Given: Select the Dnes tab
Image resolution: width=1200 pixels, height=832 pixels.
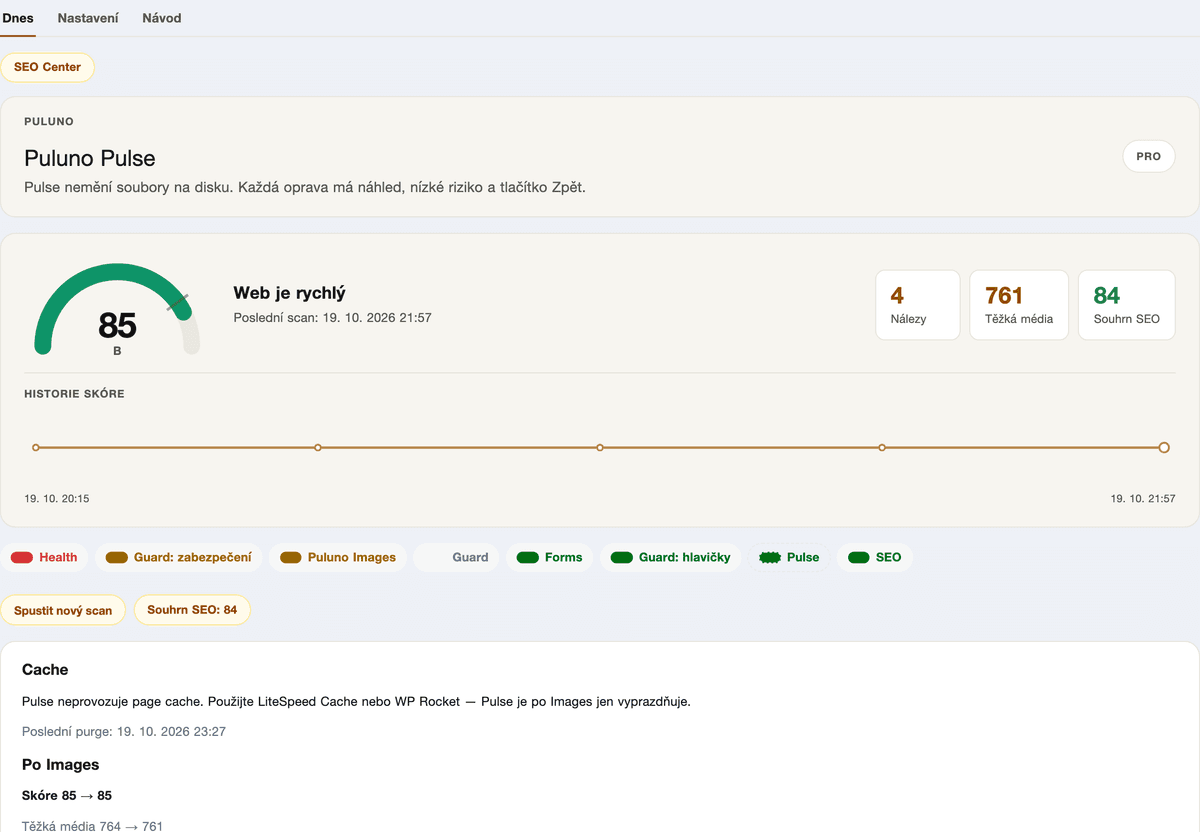Looking at the screenshot, I should [18, 18].
